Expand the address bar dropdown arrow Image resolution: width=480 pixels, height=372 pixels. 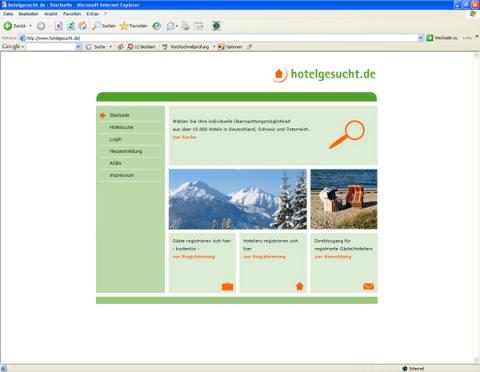(x=420, y=38)
